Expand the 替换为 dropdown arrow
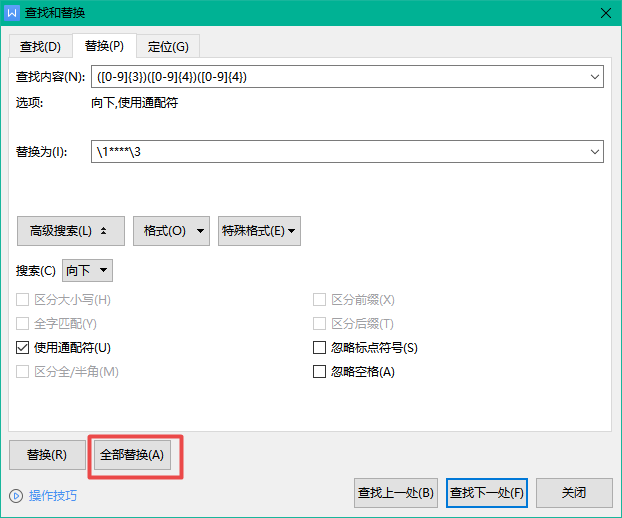This screenshot has width=622, height=518. 595,152
